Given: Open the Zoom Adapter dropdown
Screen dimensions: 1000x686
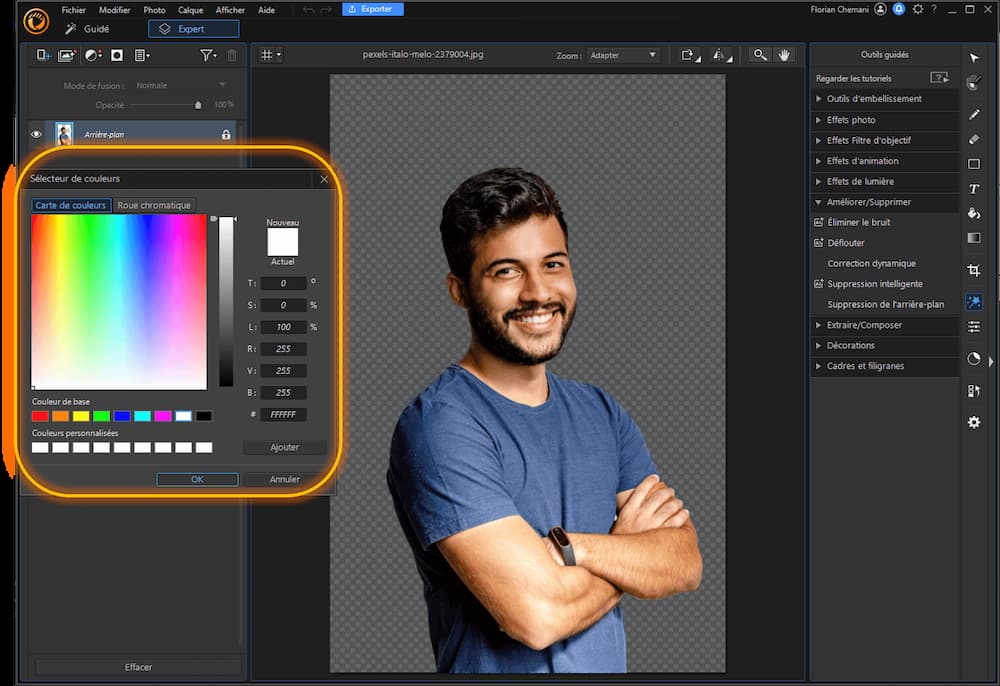Looking at the screenshot, I should point(622,55).
